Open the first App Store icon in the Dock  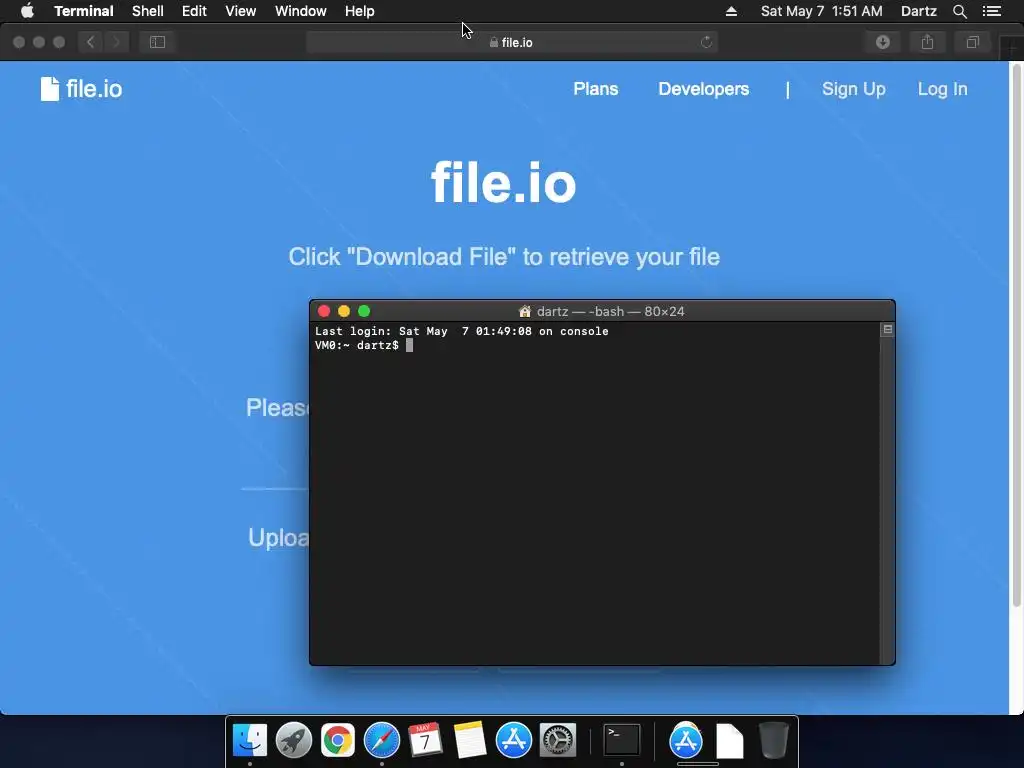513,740
